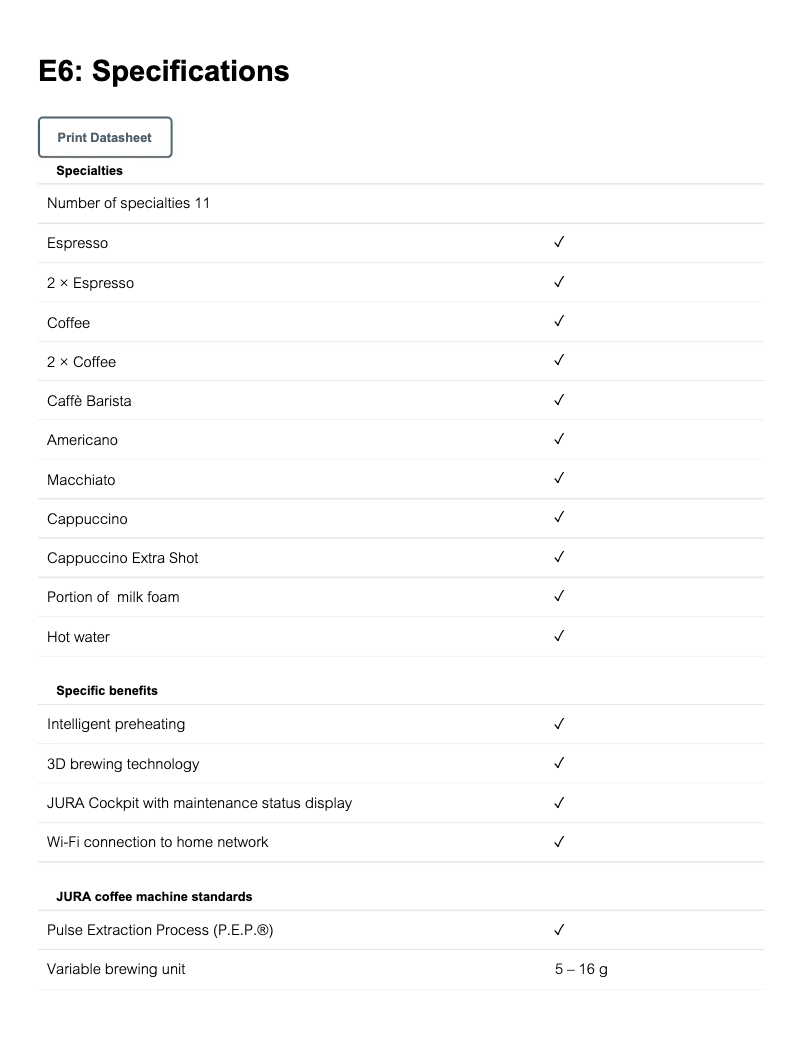Click the 5 – 16 g brewing unit value
The height and width of the screenshot is (1037, 802).
click(581, 969)
